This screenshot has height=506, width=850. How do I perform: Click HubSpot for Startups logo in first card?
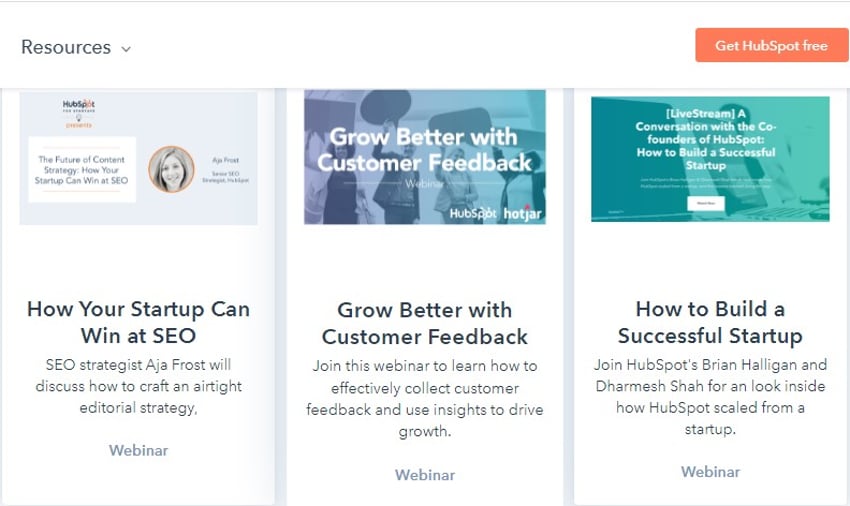coord(79,112)
